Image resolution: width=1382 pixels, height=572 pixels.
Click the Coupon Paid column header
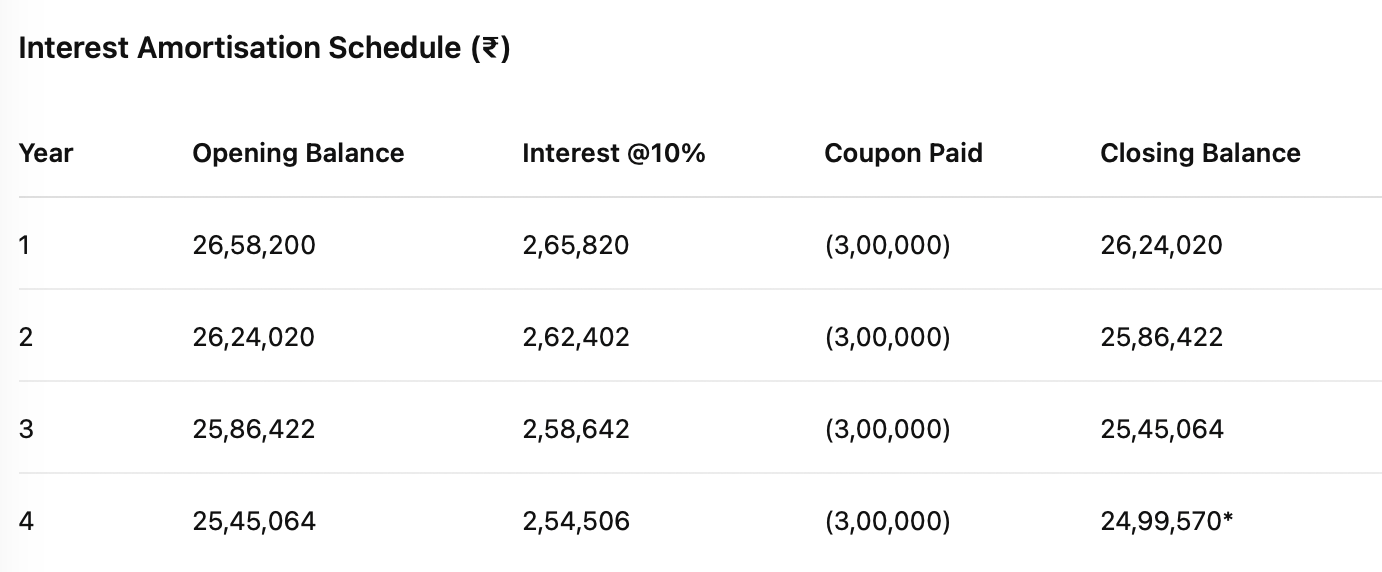point(903,153)
